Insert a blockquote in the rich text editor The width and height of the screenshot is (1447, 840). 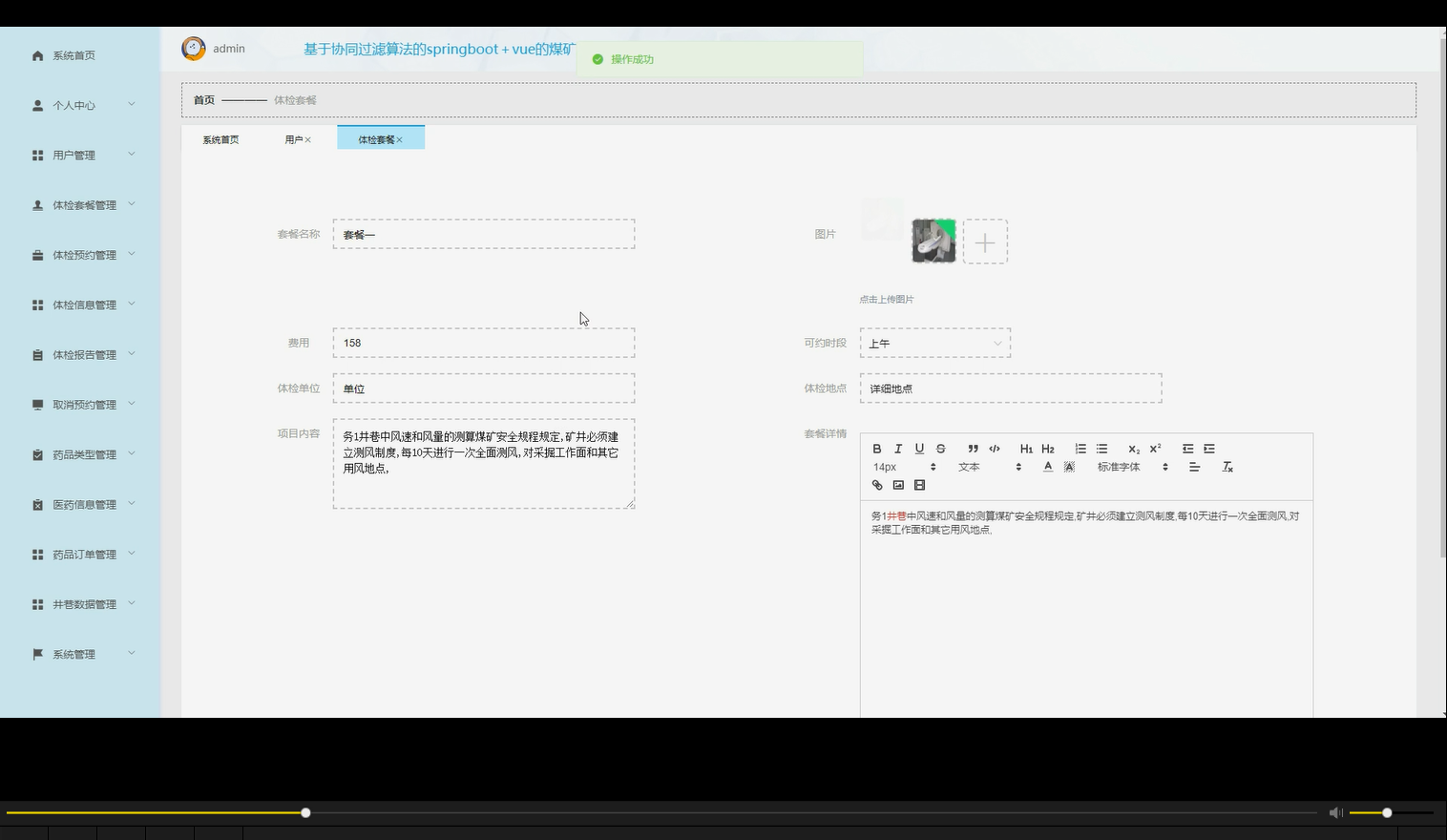point(973,449)
